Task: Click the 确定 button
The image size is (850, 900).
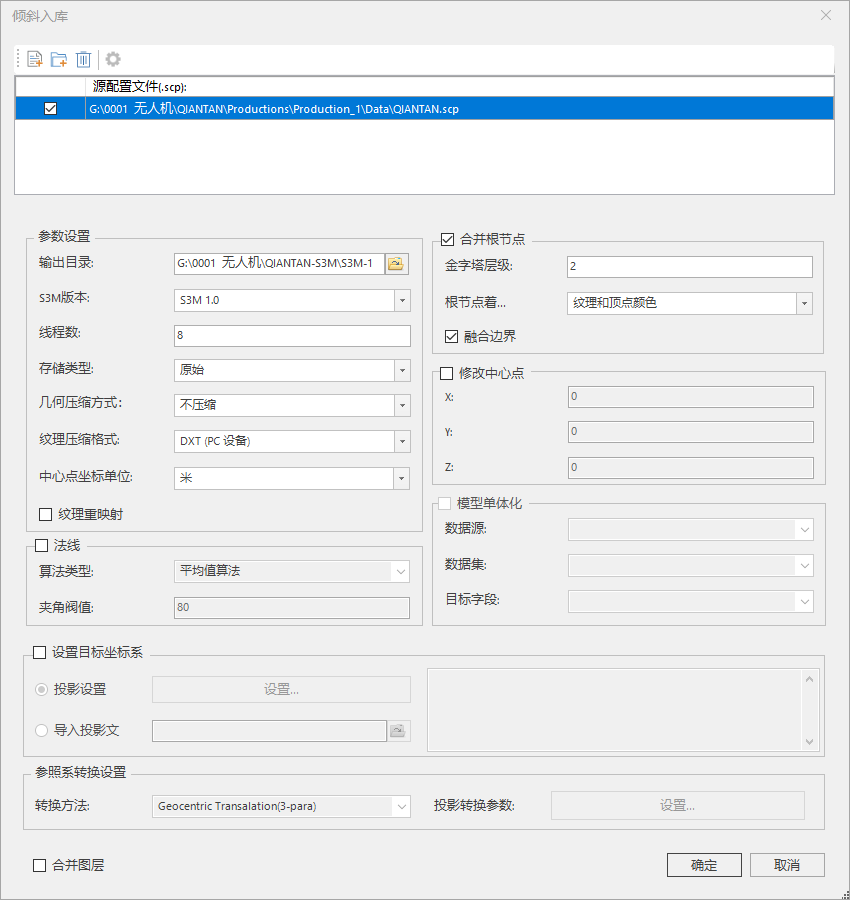Action: pyautogui.click(x=704, y=865)
